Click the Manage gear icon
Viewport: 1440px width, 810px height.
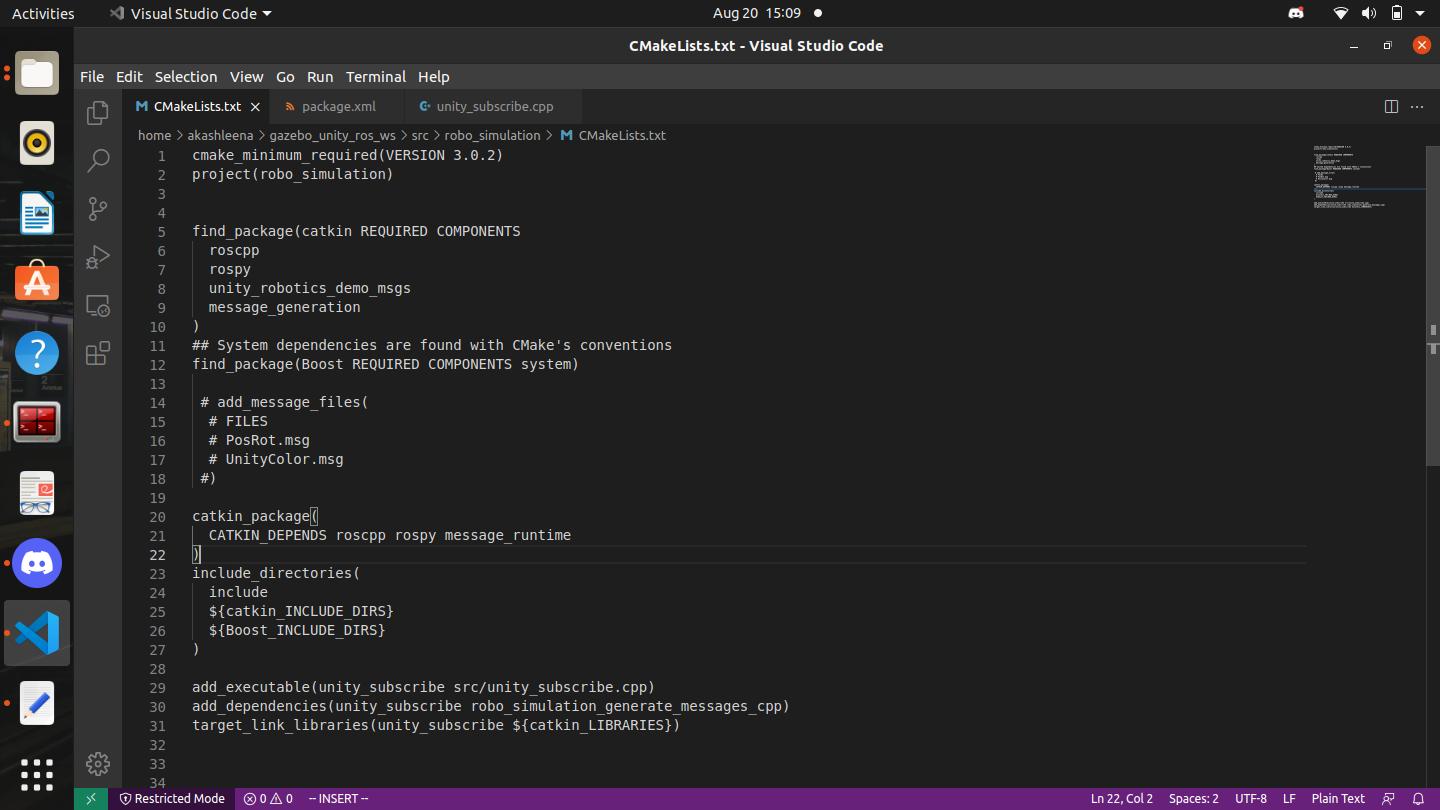click(x=97, y=763)
